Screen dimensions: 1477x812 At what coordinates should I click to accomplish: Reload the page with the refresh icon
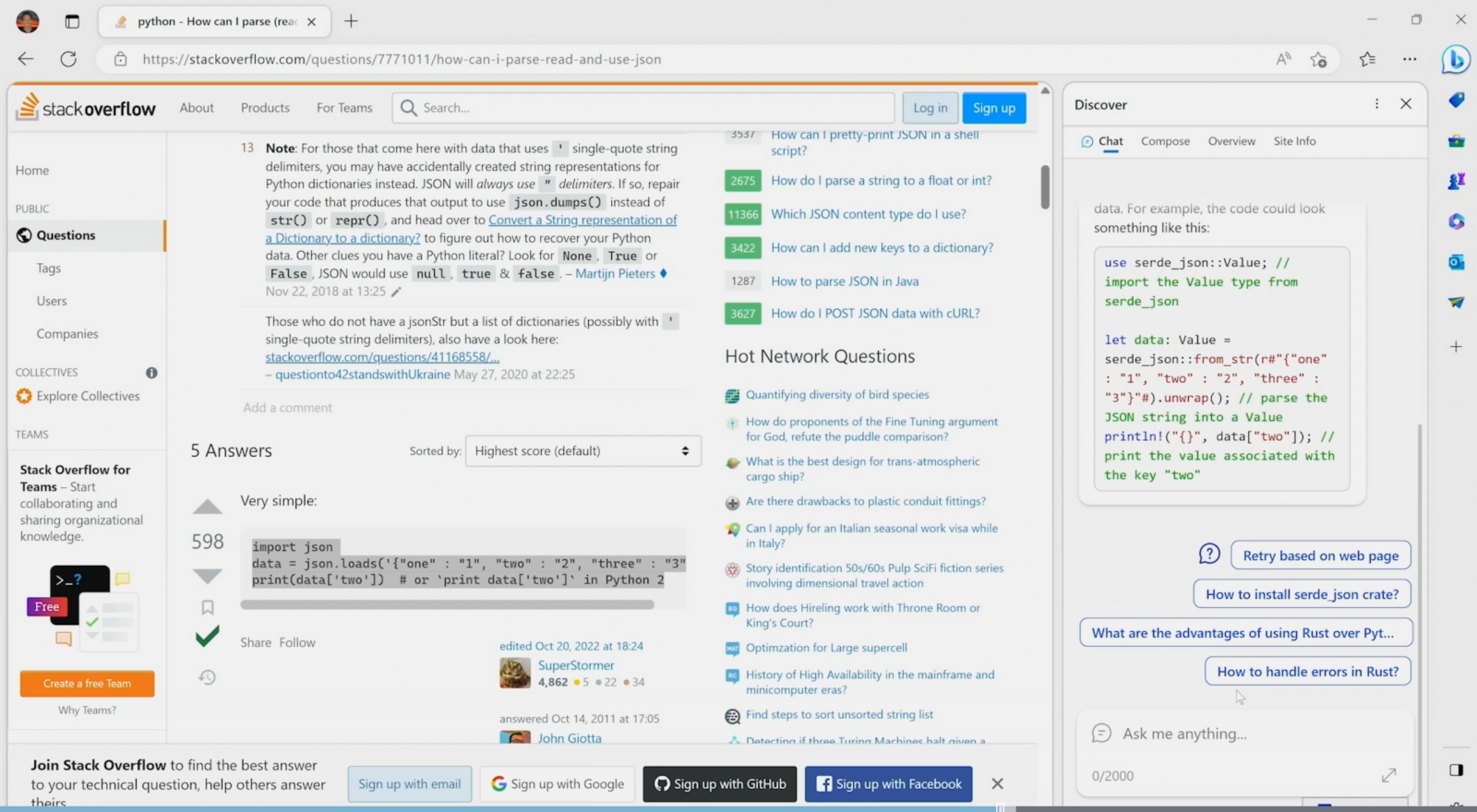[68, 59]
